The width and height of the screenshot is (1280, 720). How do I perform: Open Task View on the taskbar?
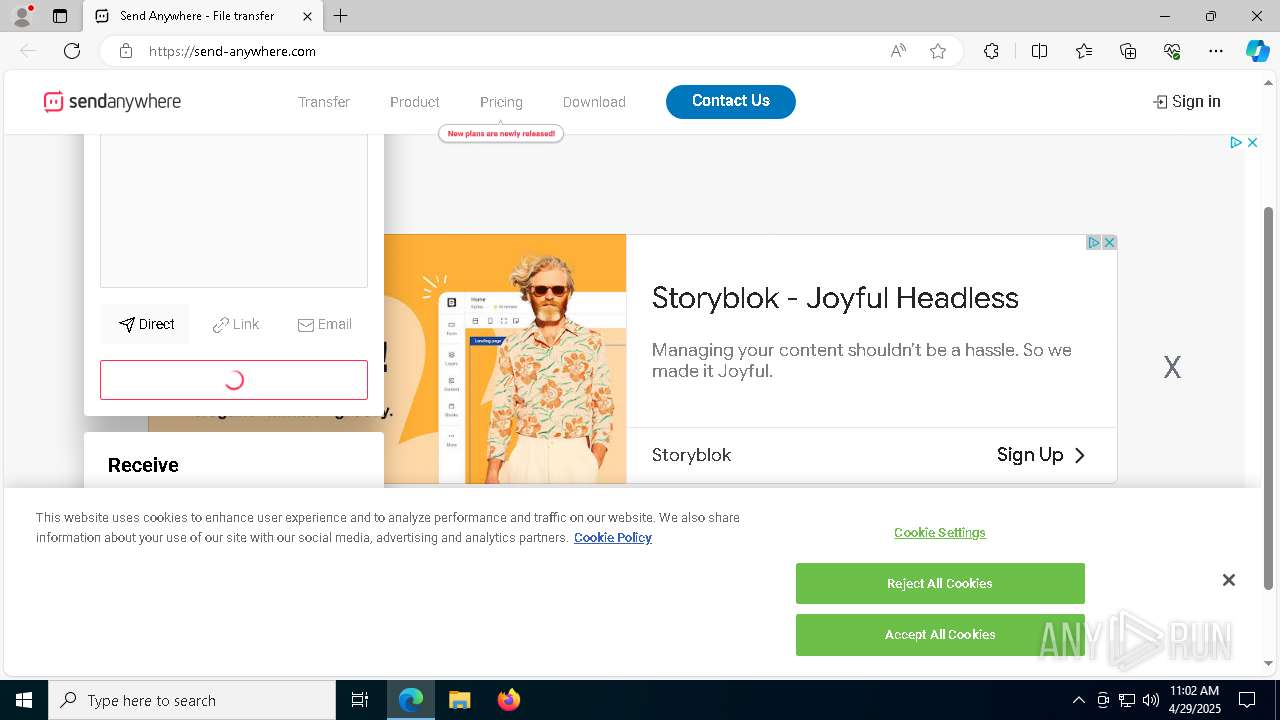(360, 700)
